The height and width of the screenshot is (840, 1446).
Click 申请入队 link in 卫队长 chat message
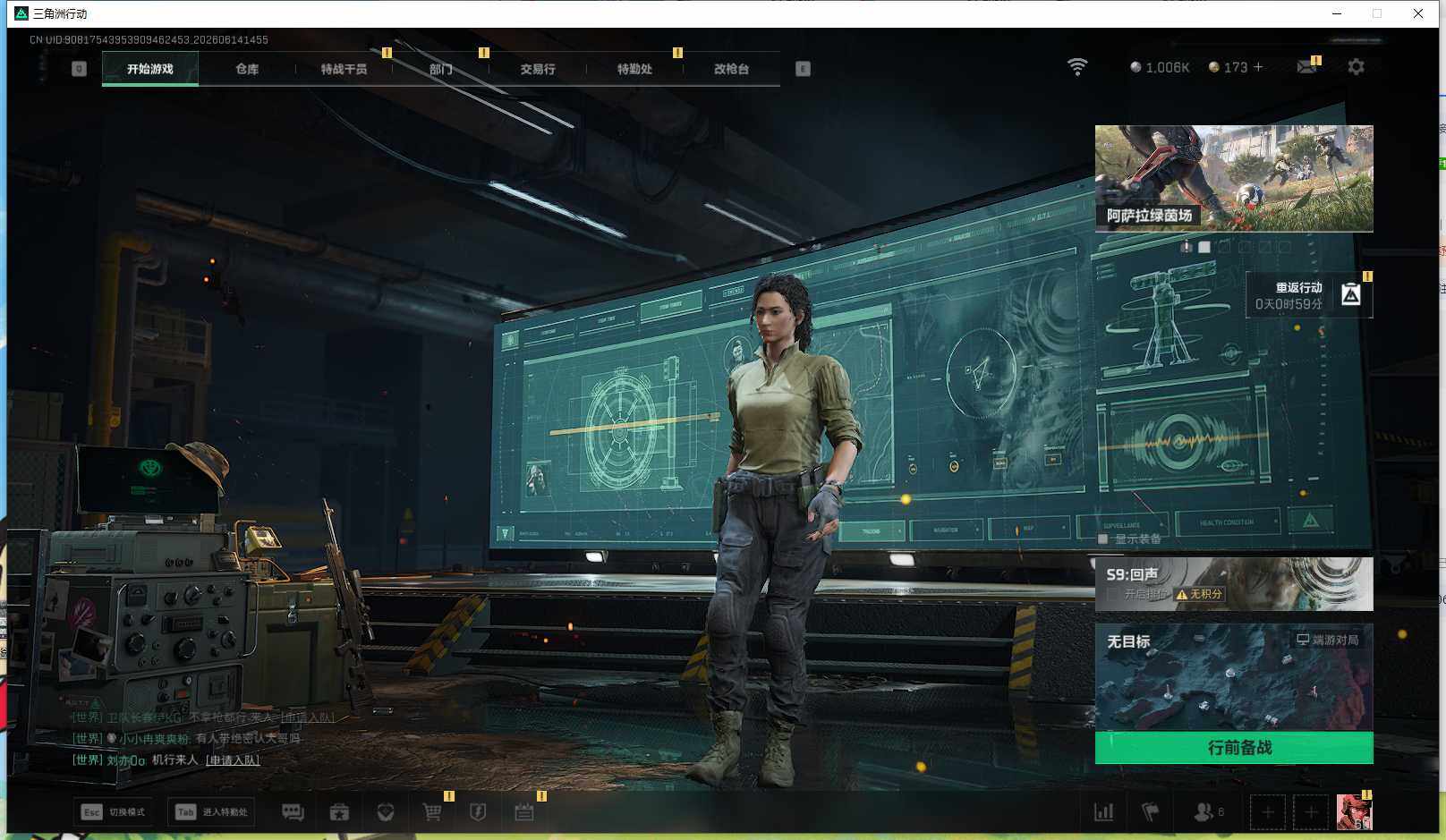[x=308, y=717]
